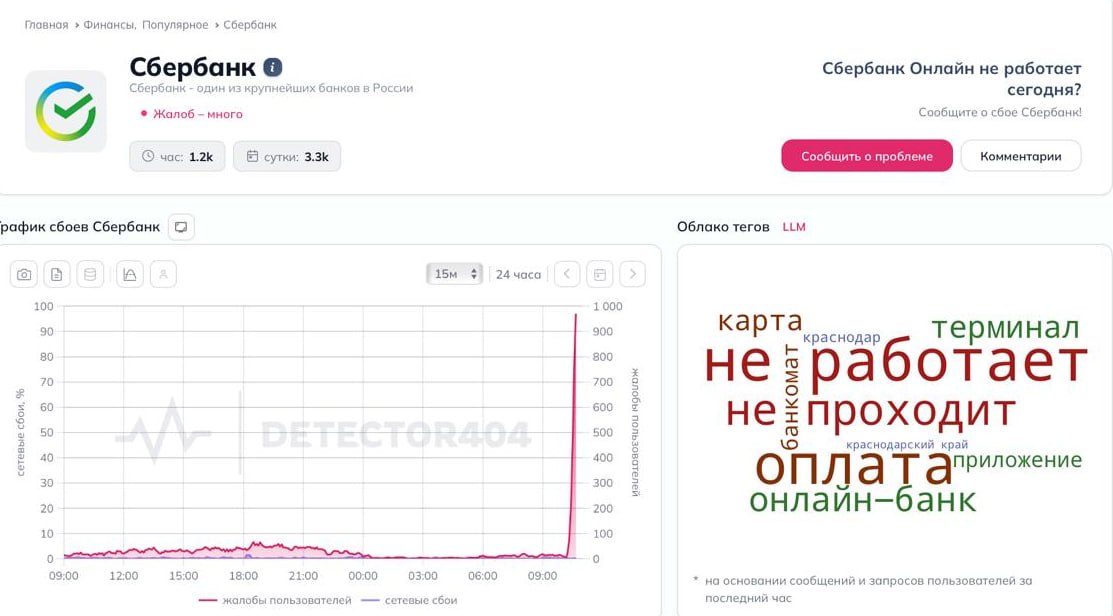Select the час 1.2k stat chip
The height and width of the screenshot is (616, 1113).
177,156
